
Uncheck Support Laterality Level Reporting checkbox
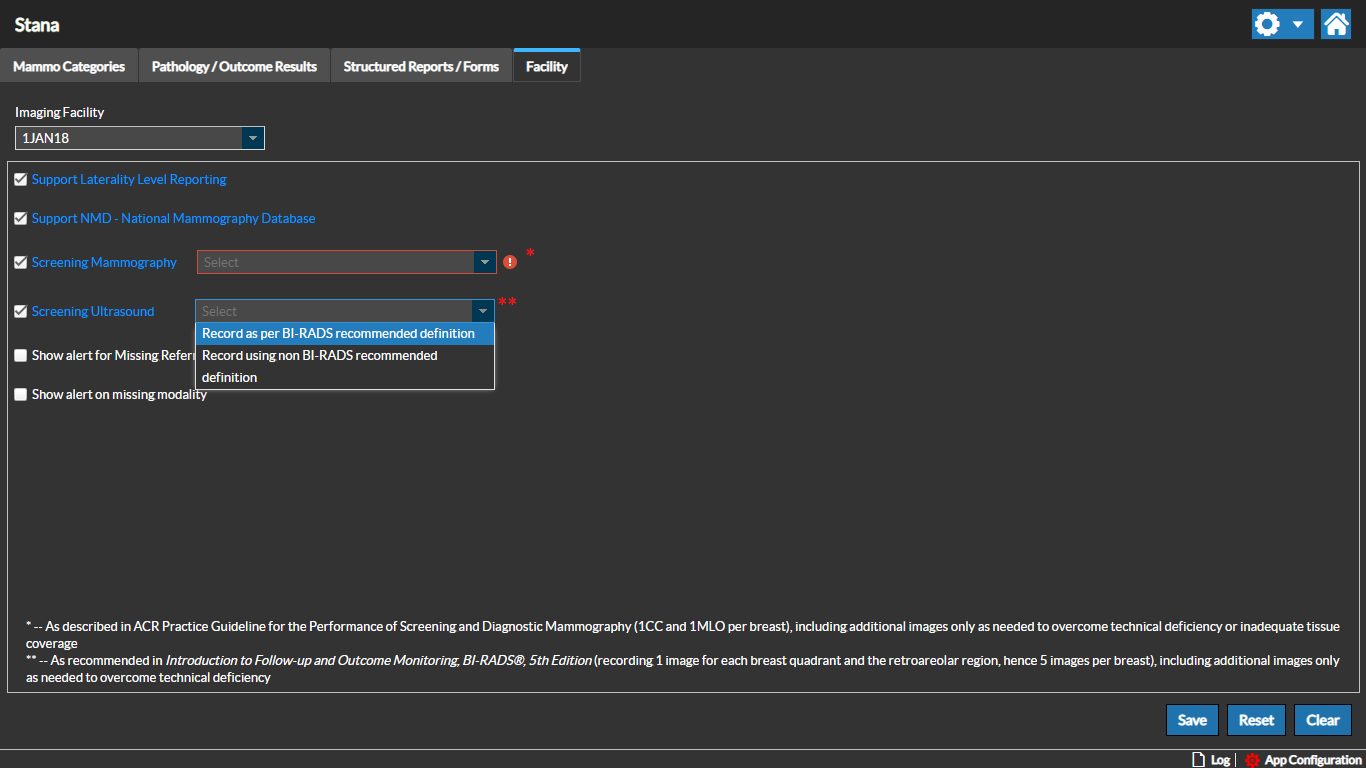click(21, 180)
